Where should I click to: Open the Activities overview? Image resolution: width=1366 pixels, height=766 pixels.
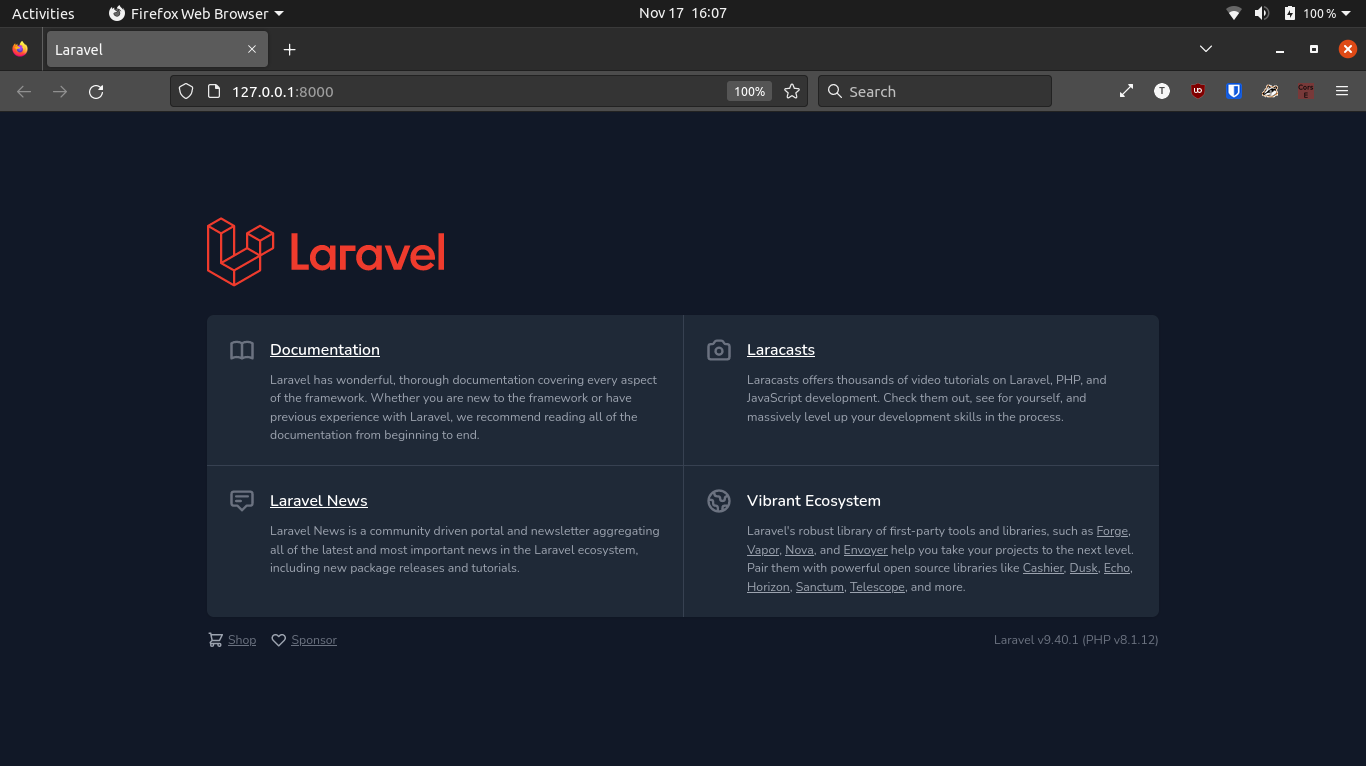43,13
